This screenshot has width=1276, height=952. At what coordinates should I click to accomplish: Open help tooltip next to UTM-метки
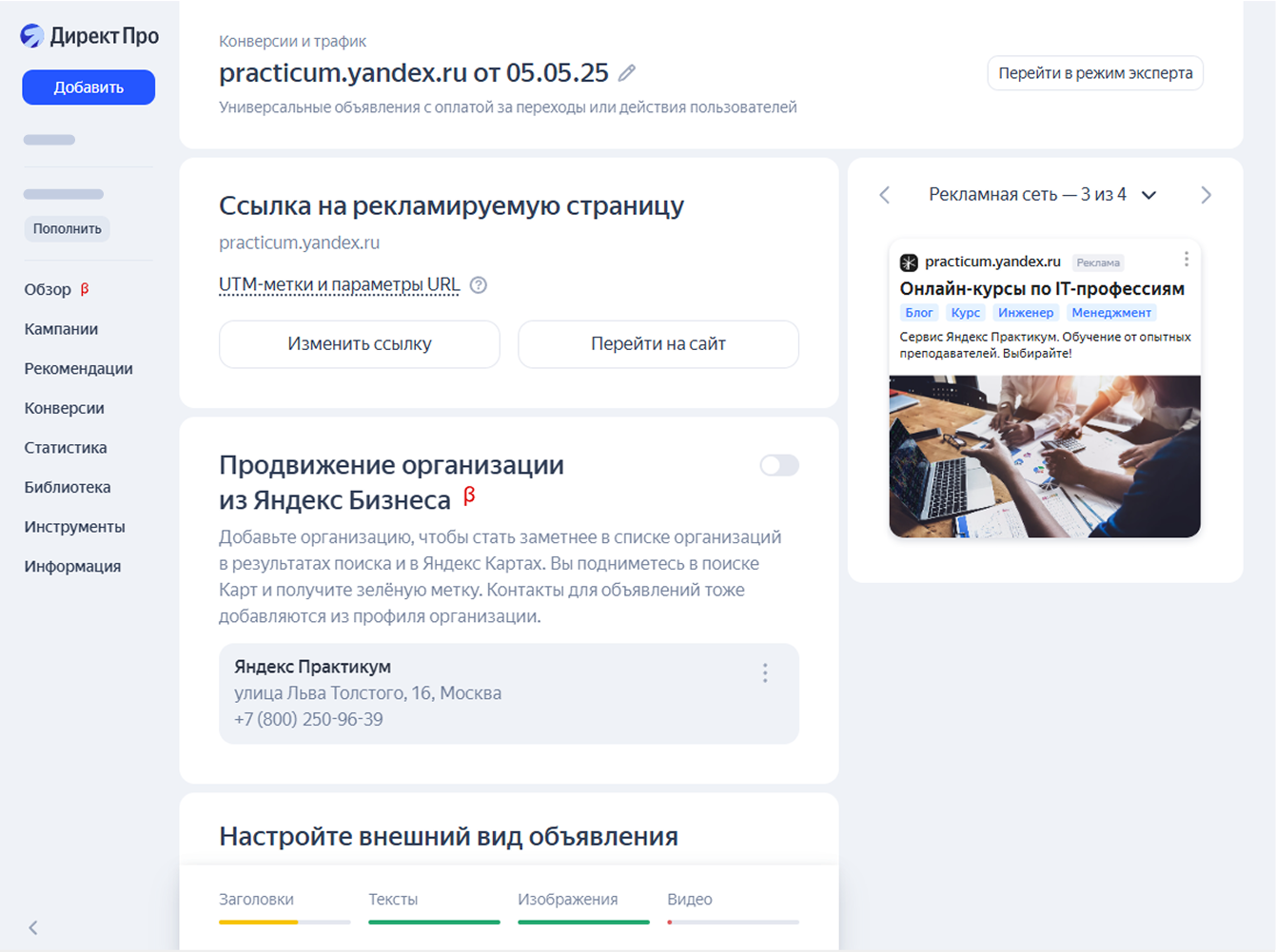coord(479,285)
